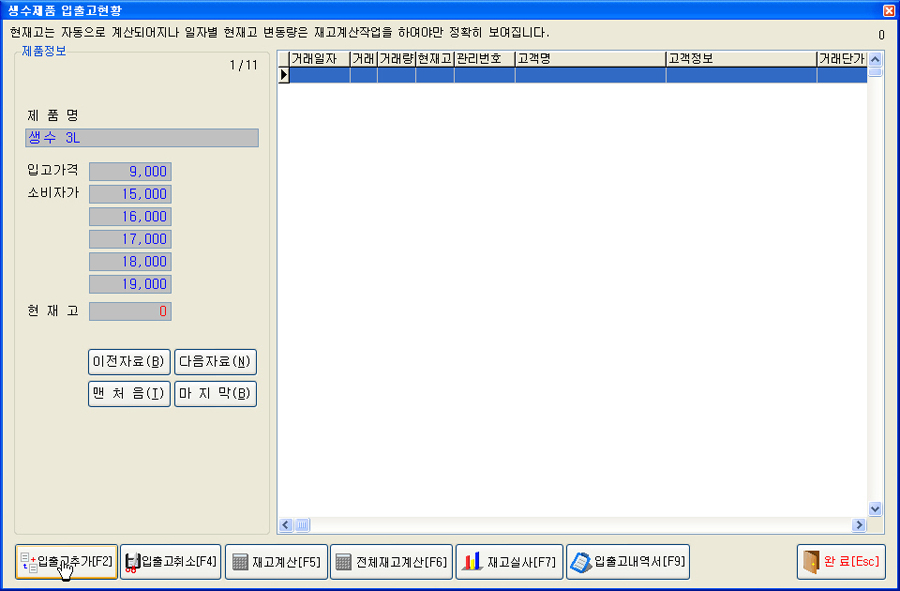
Task: Click the price field 16,000
Action: [x=130, y=216]
